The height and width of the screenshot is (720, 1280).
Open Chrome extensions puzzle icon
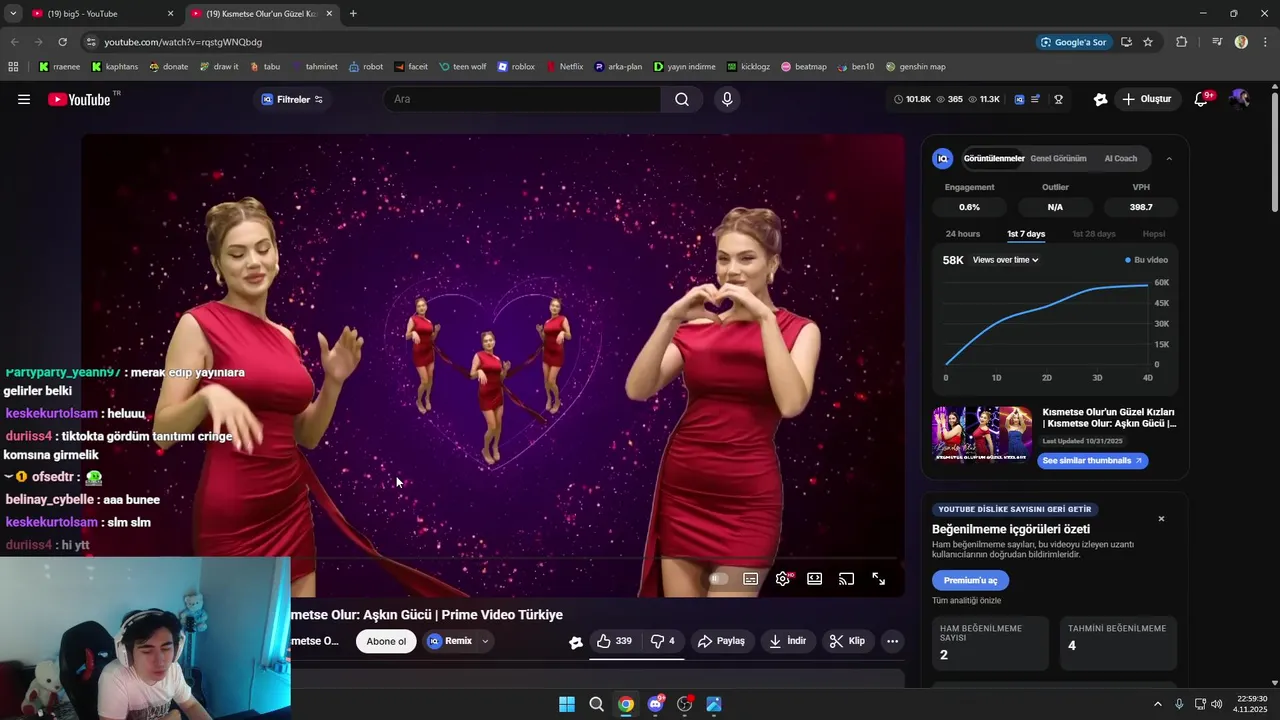click(x=1182, y=42)
